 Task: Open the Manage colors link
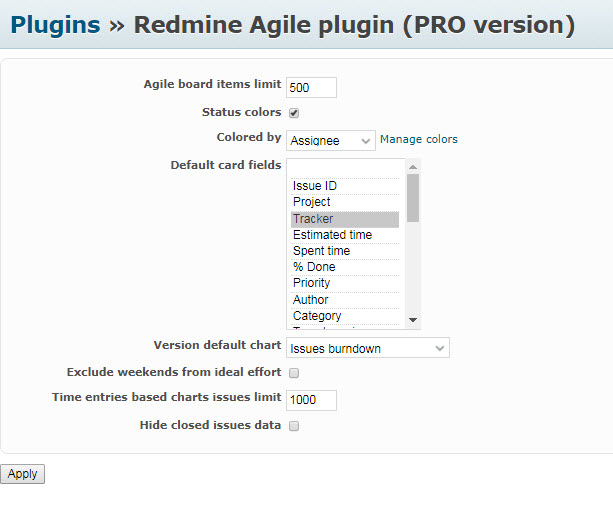pyautogui.click(x=419, y=139)
